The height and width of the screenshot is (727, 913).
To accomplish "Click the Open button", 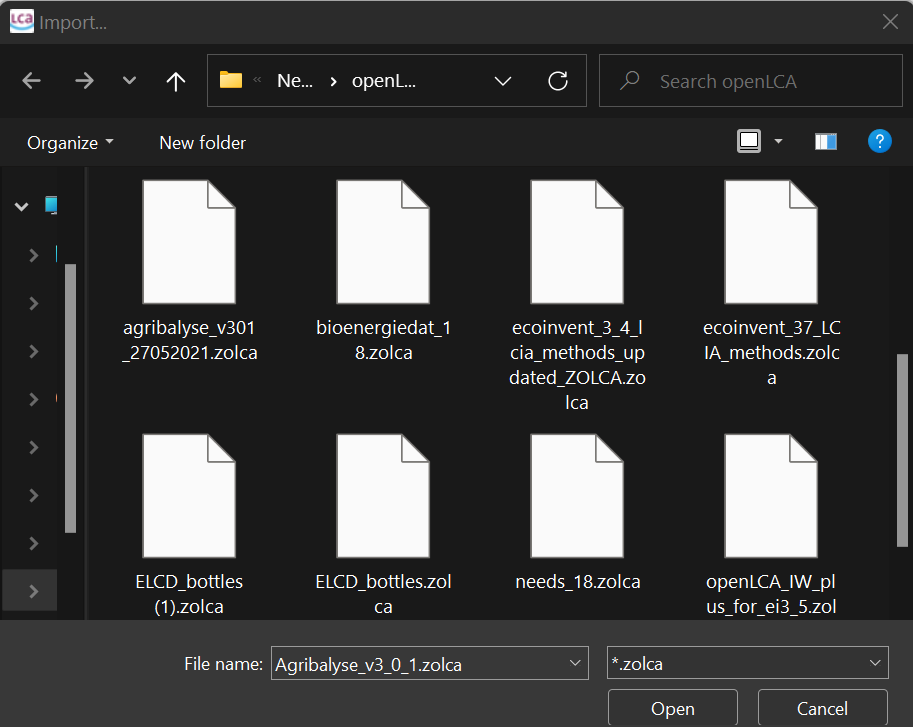I will [x=672, y=708].
